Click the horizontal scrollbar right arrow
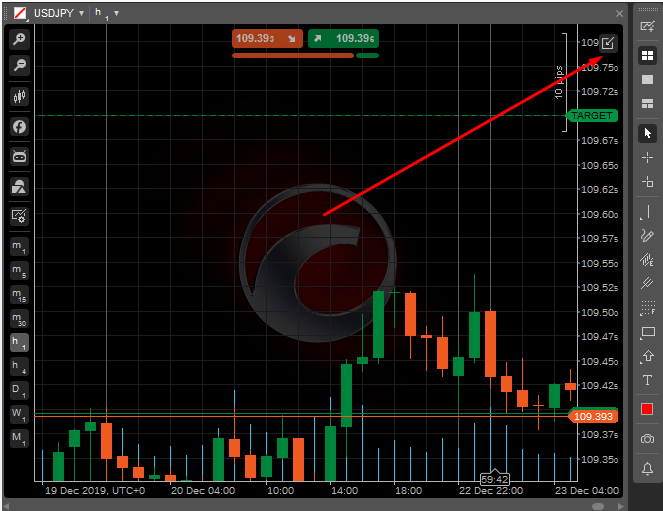This screenshot has width=663, height=511. [x=621, y=506]
